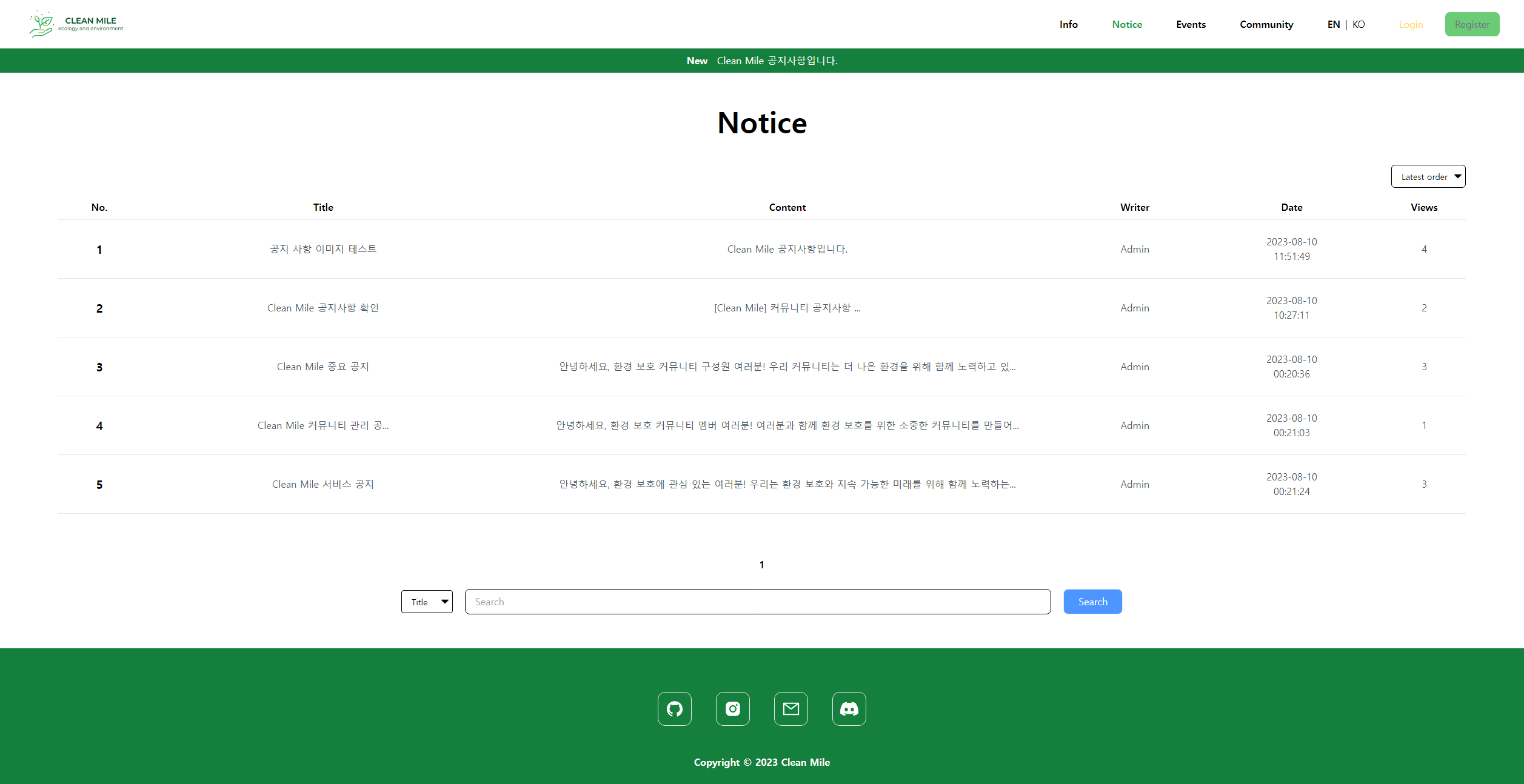The width and height of the screenshot is (1524, 784).
Task: Click the Notice page heading
Action: 762,123
